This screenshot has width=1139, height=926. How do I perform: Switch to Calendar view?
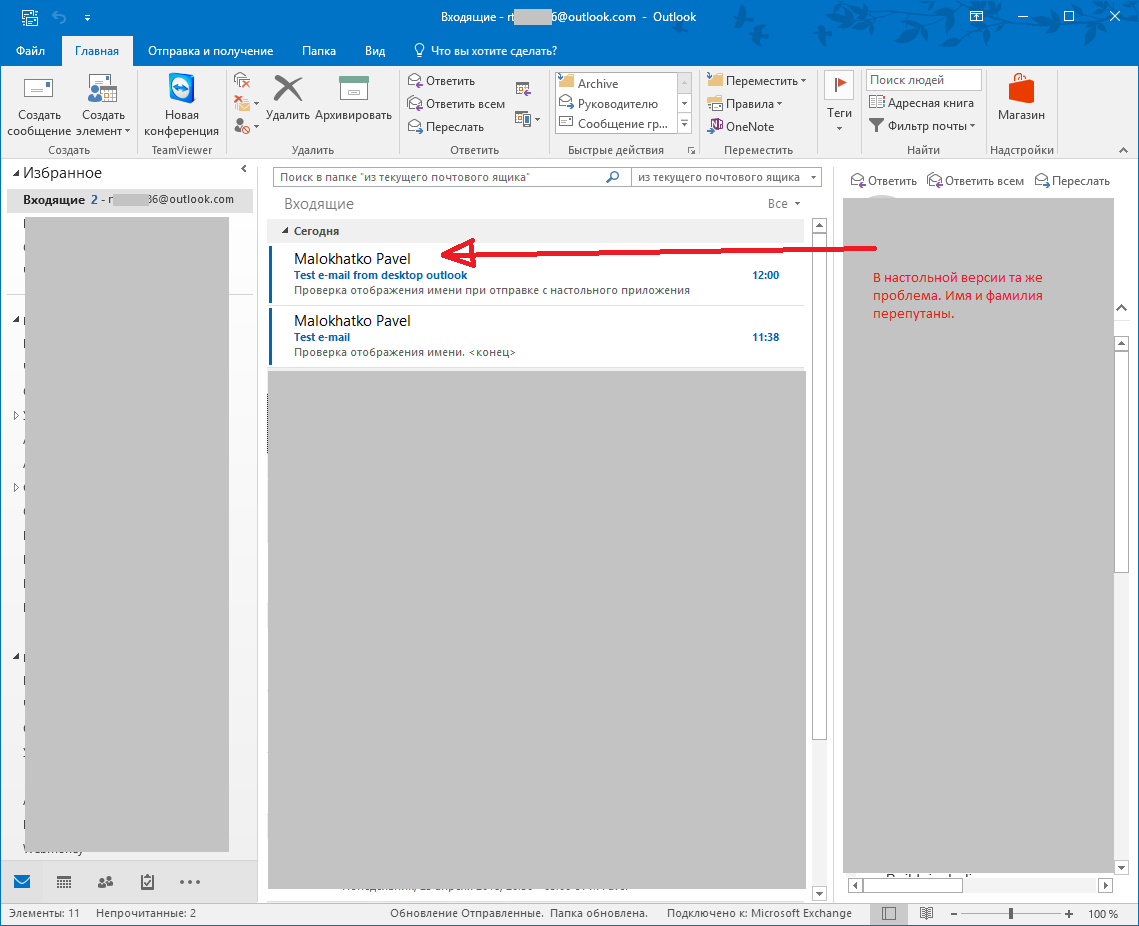point(64,882)
